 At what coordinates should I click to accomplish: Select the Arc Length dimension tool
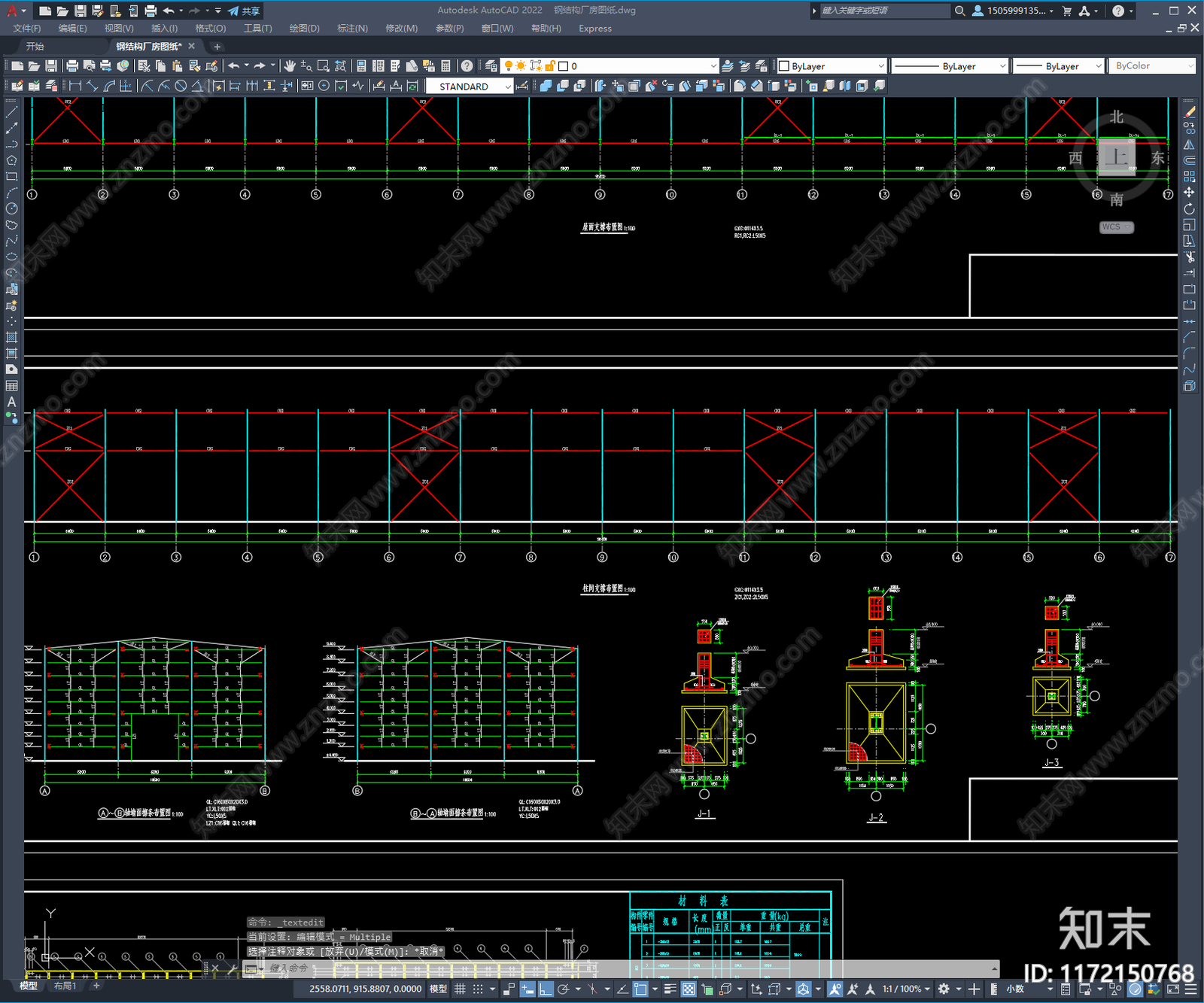tap(109, 86)
